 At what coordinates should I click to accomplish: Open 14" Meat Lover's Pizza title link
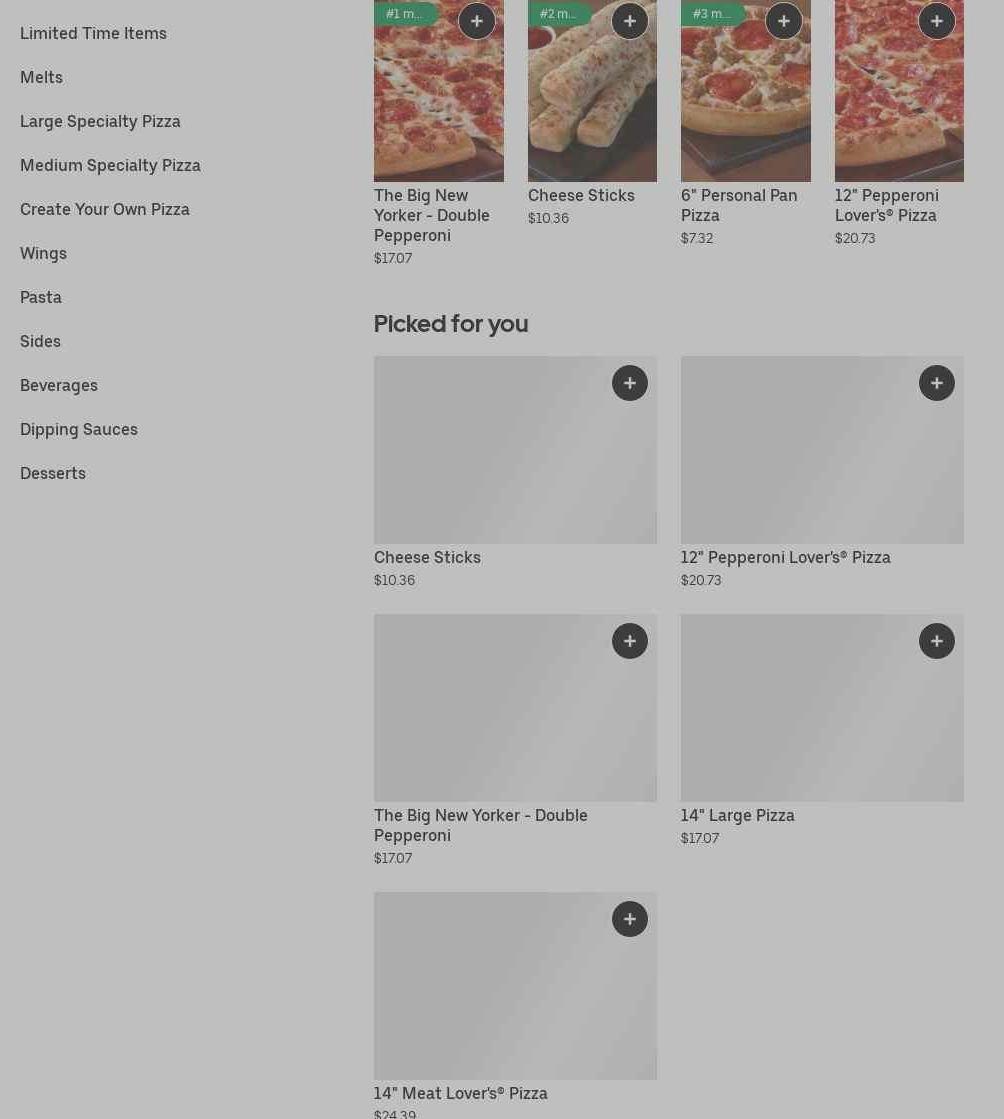coord(461,1093)
